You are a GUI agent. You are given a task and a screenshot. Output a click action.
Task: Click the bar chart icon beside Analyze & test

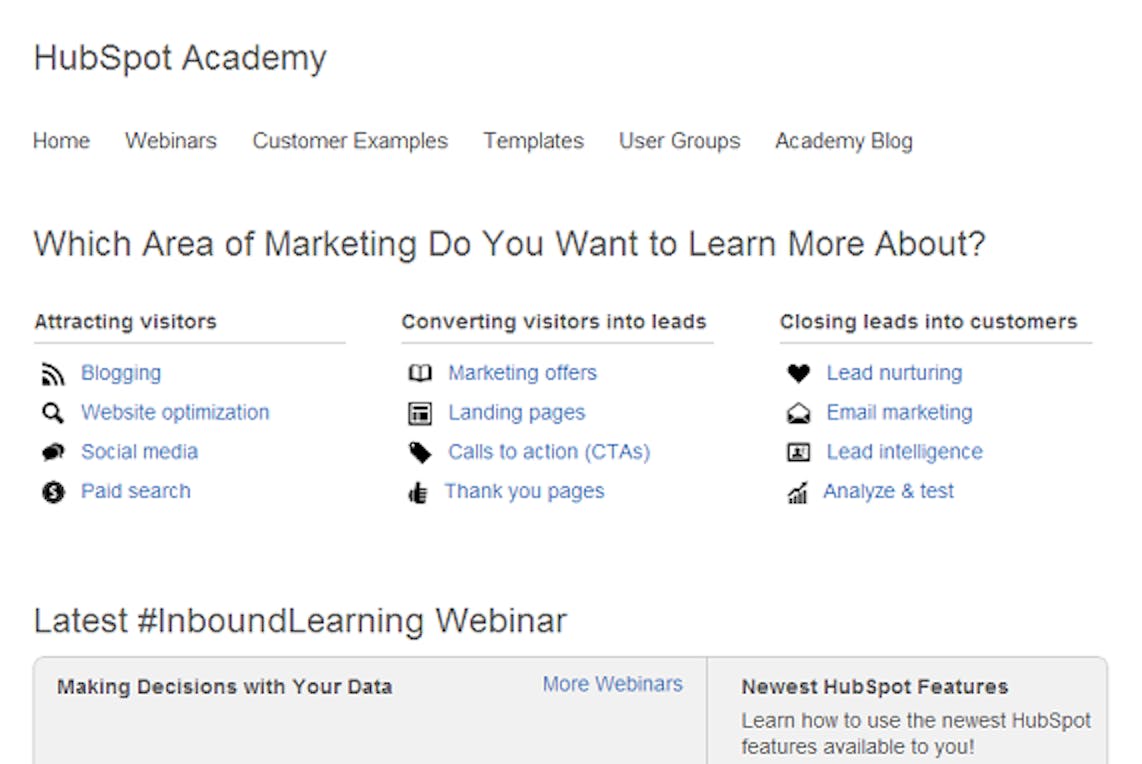coord(798,493)
